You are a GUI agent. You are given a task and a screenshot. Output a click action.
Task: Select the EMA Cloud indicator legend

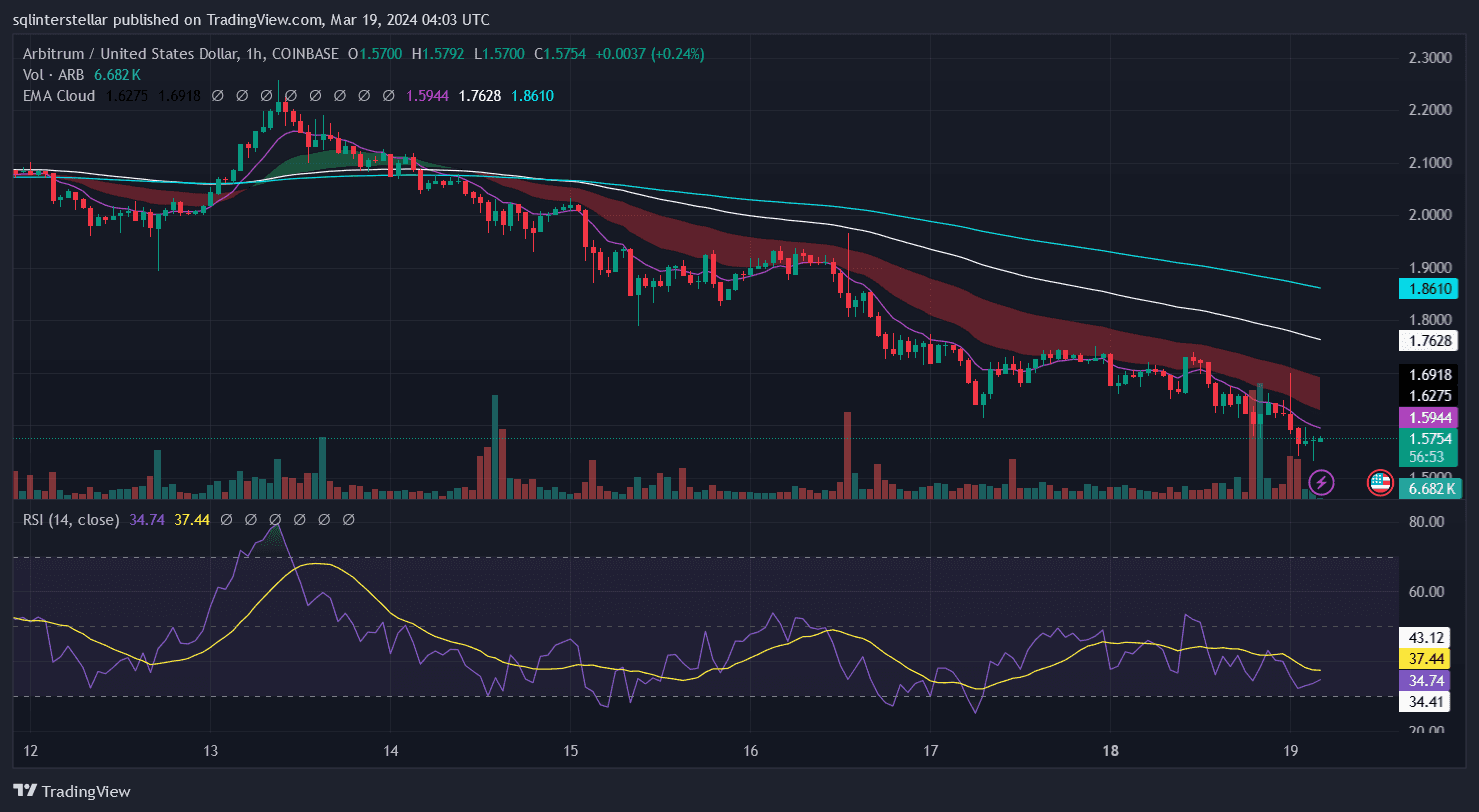59,96
